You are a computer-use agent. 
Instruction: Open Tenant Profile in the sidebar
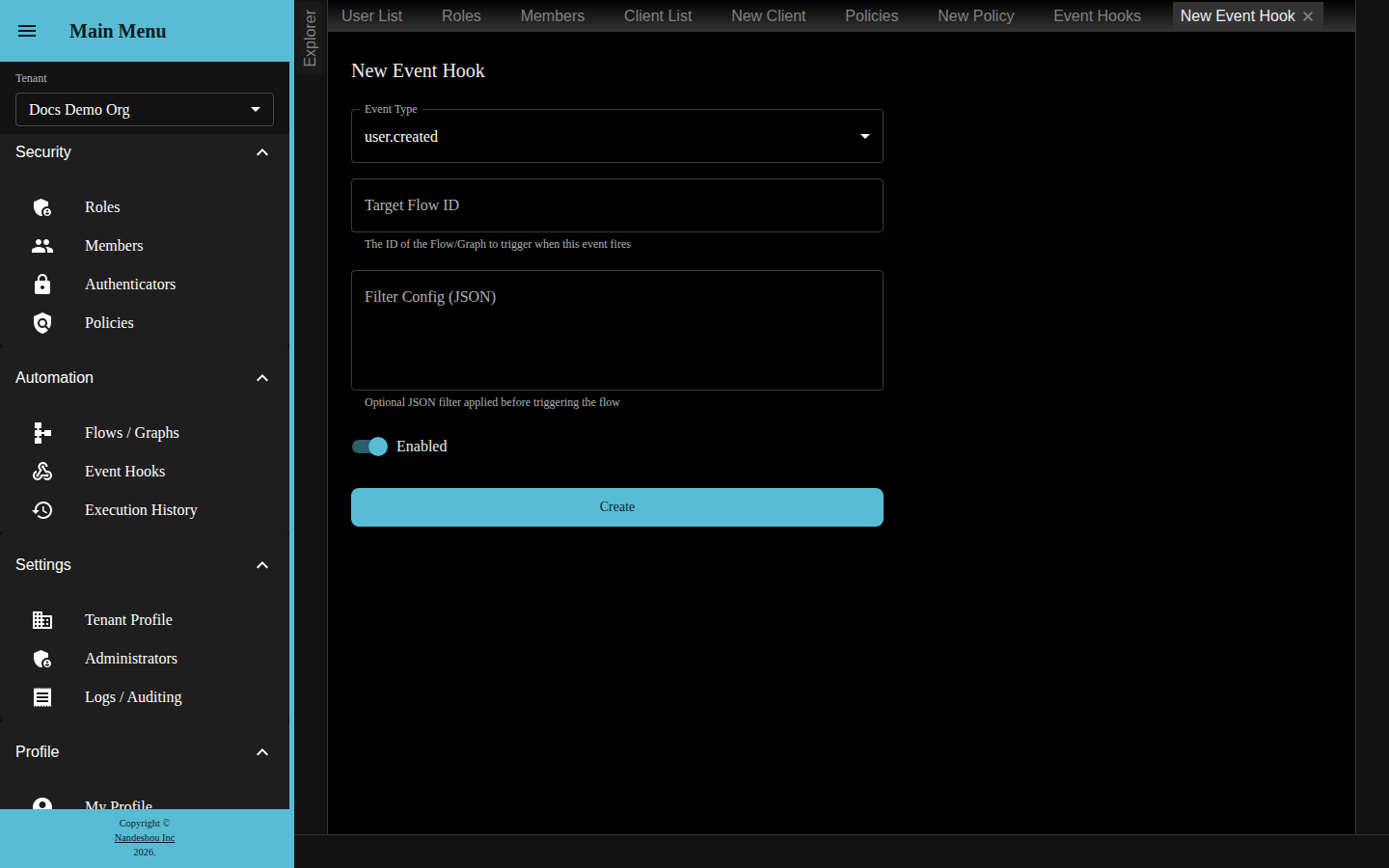tap(145, 620)
